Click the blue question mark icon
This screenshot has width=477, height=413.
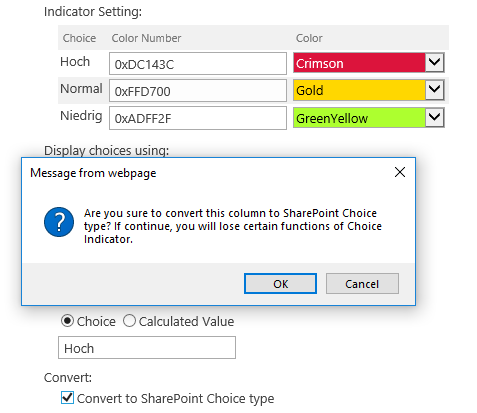tap(59, 222)
